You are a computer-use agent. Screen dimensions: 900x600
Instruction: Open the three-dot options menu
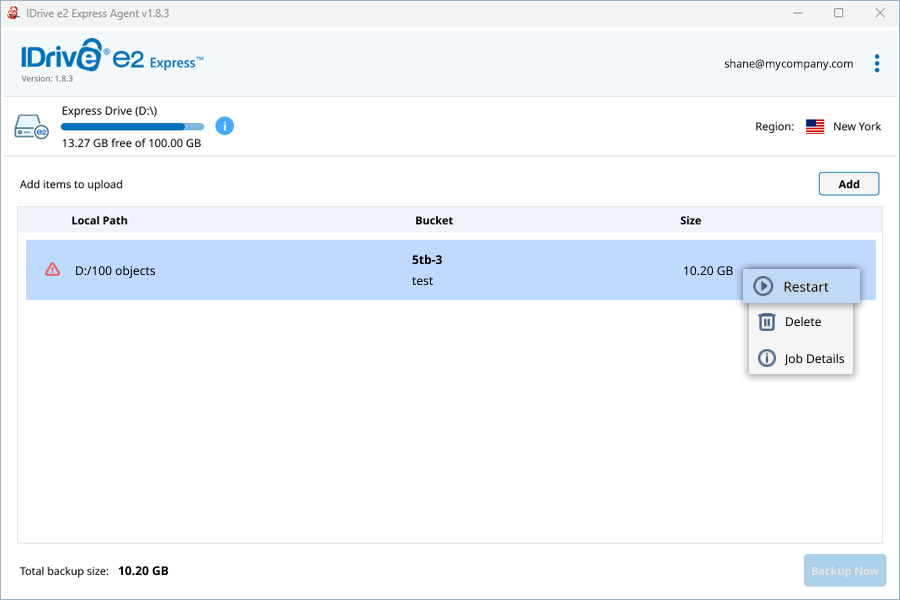(876, 63)
